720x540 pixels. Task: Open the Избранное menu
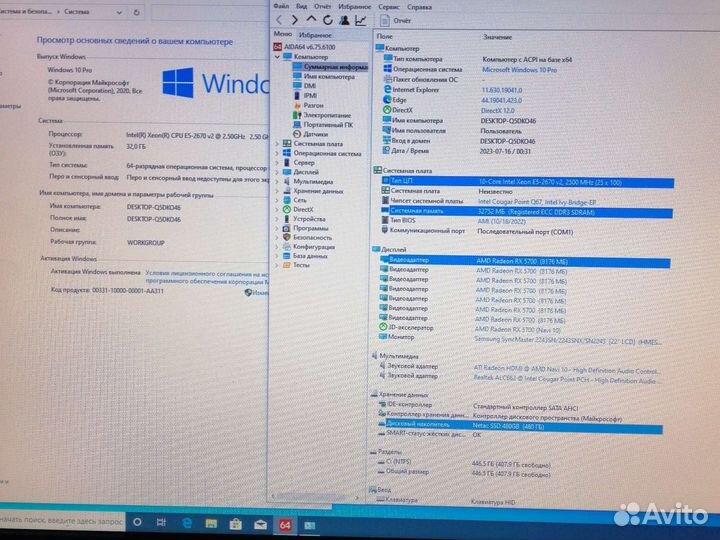(354, 6)
